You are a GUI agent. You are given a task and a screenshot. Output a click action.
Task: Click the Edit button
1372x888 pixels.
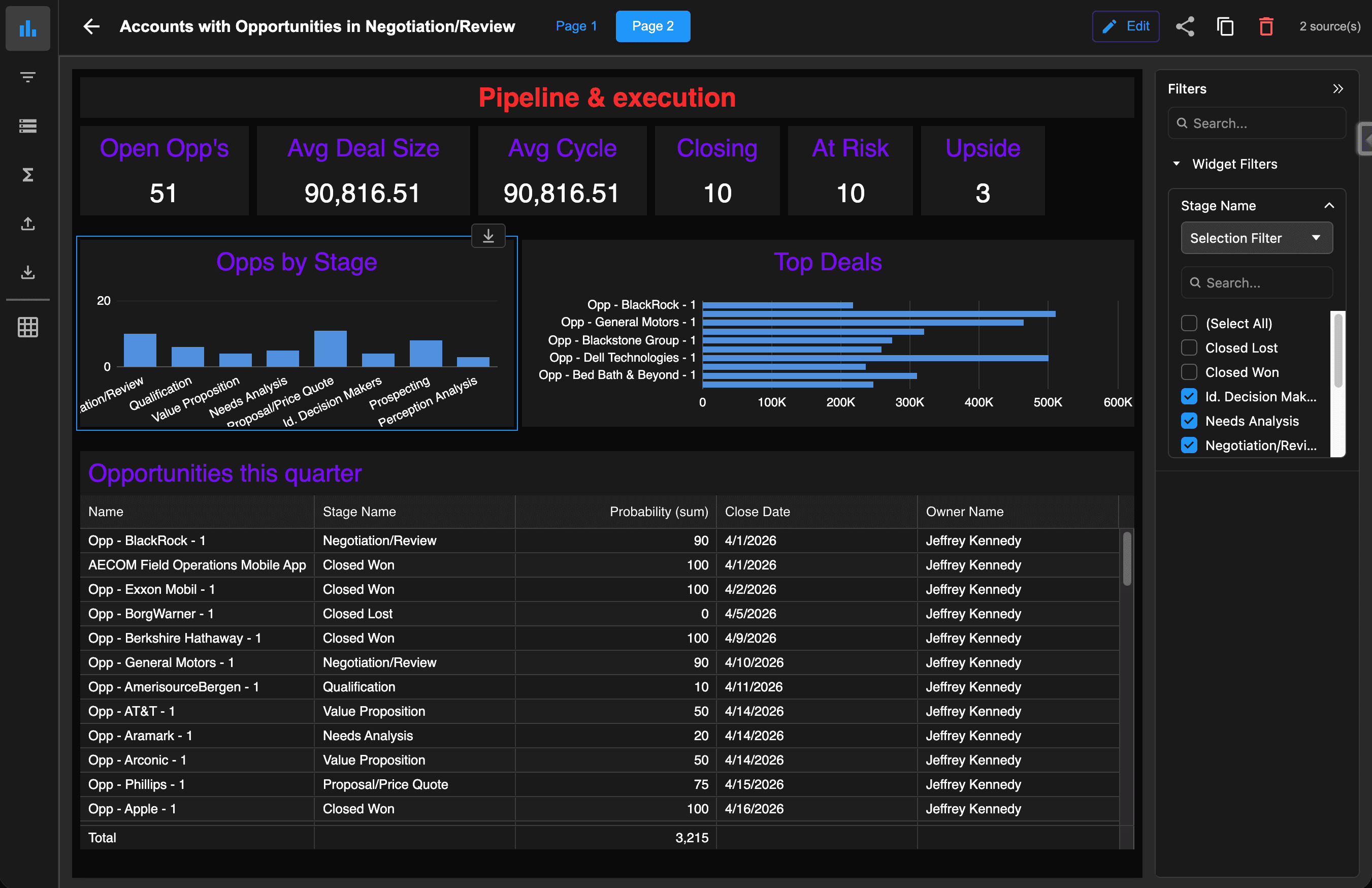(1125, 26)
